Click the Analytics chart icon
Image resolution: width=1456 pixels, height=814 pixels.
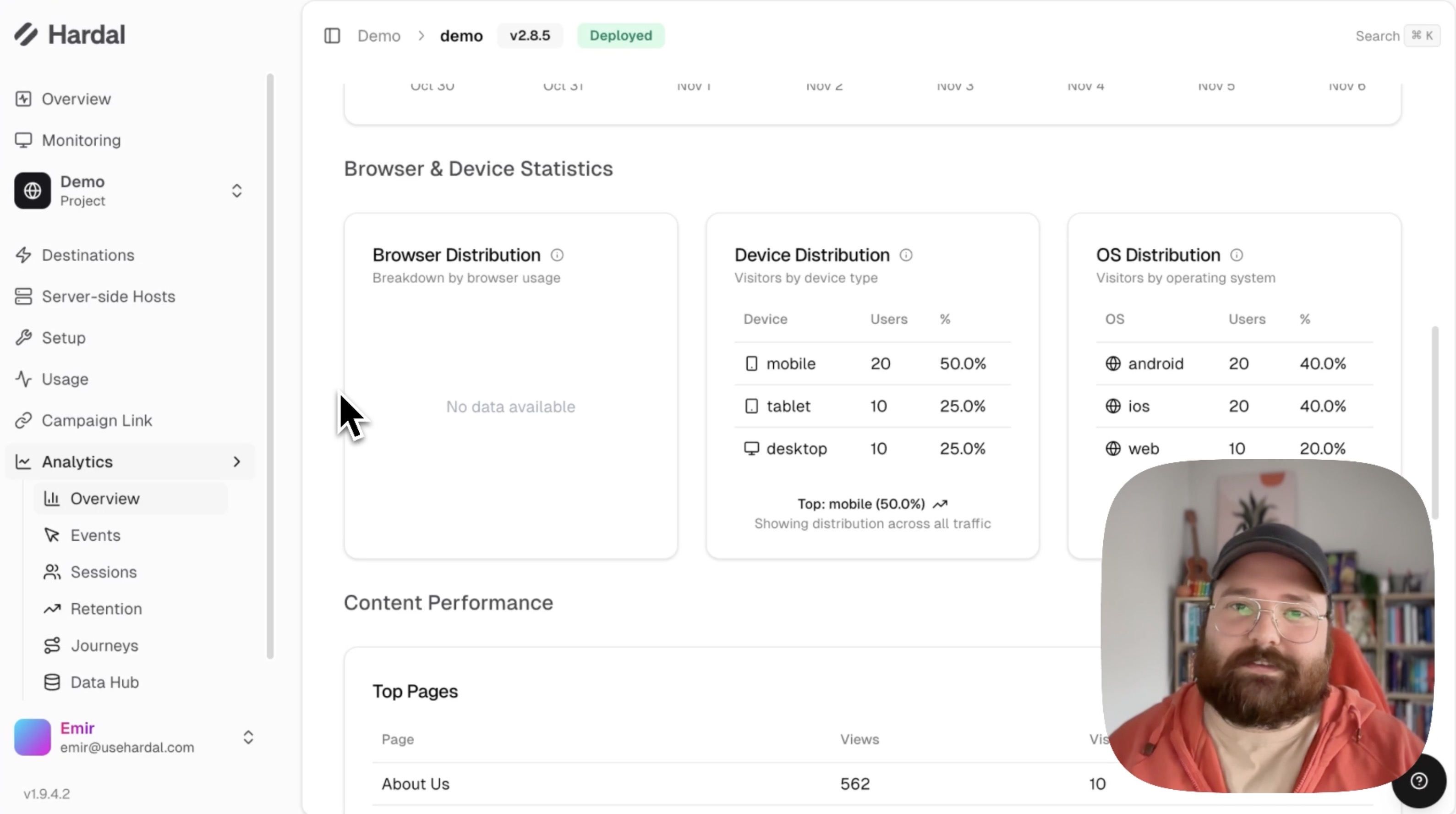point(23,462)
